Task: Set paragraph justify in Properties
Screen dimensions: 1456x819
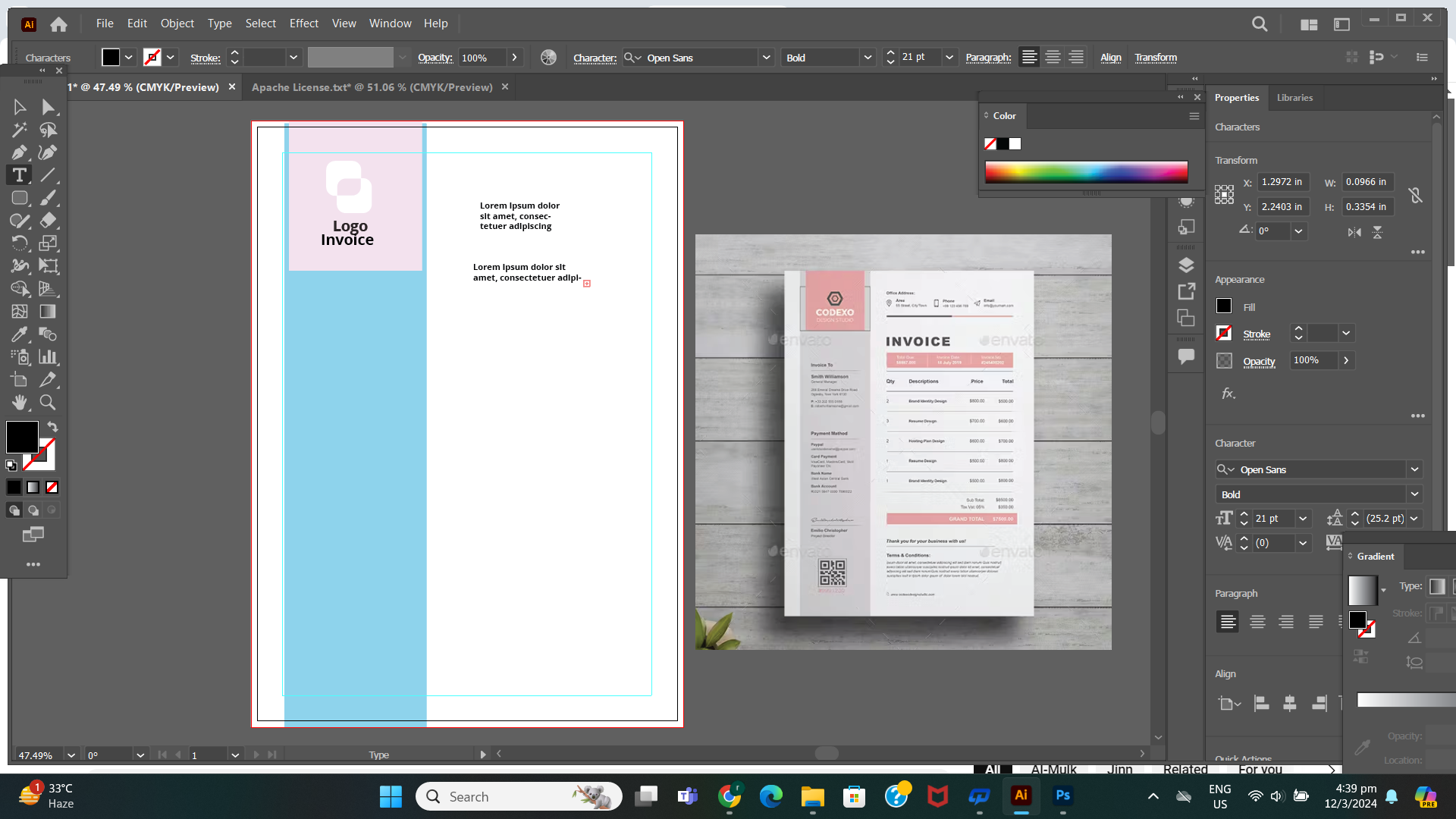Action: pos(1316,622)
